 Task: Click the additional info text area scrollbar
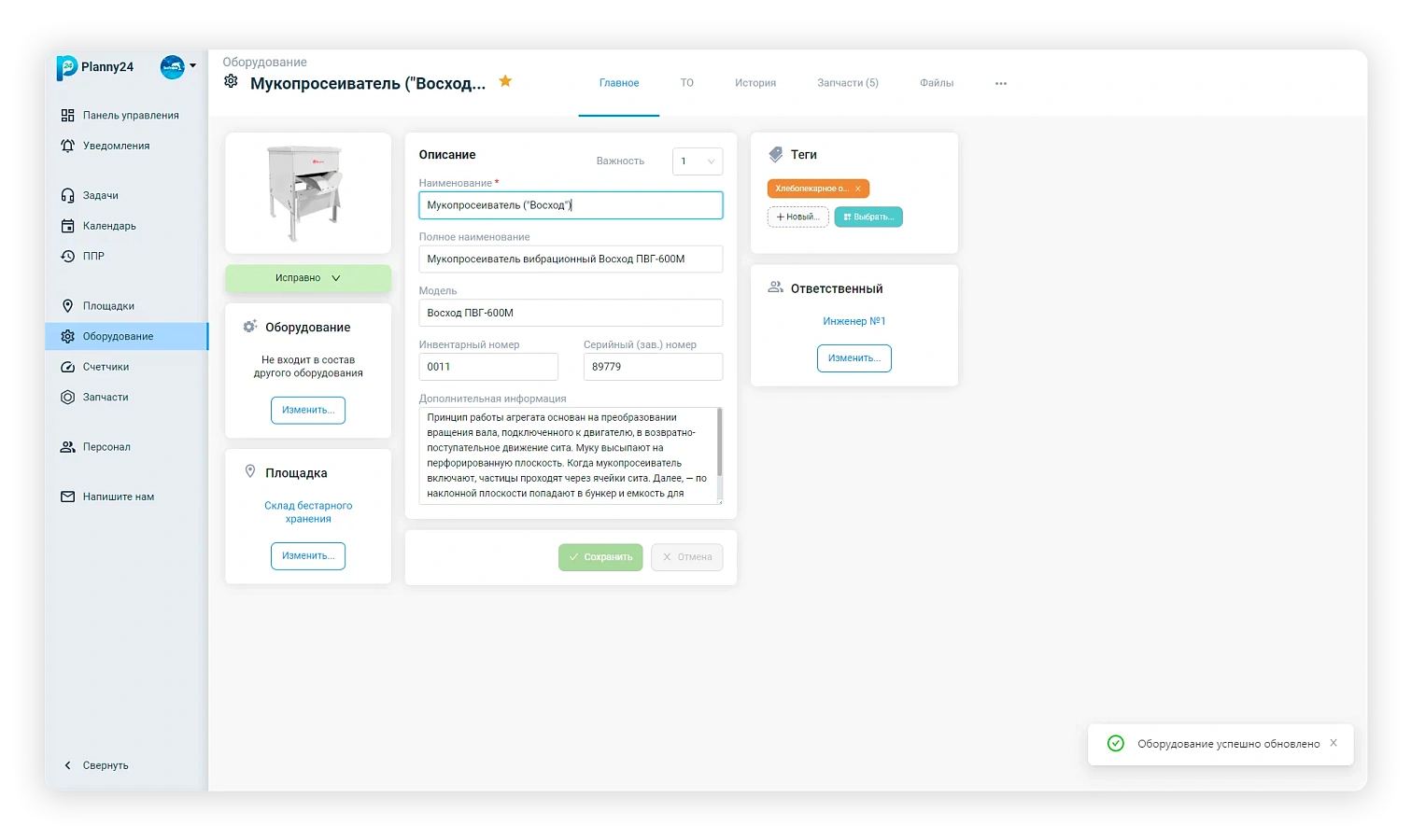719,443
